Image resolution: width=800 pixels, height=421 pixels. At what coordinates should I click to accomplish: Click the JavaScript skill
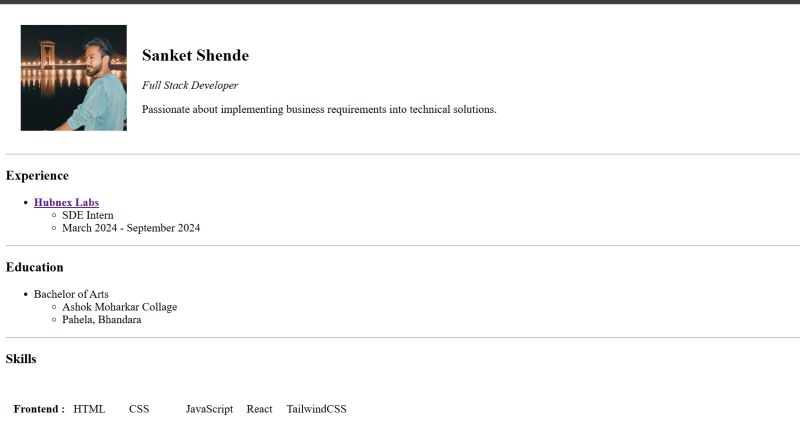(x=209, y=409)
